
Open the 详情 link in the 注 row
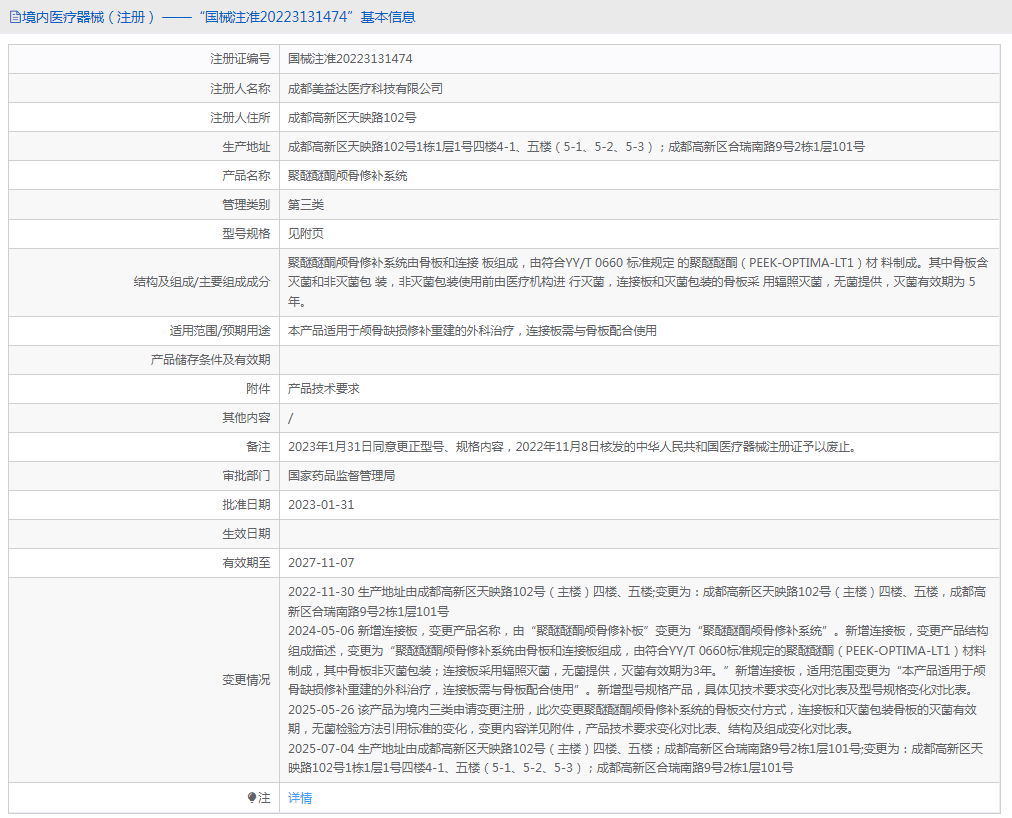pyautogui.click(x=299, y=798)
